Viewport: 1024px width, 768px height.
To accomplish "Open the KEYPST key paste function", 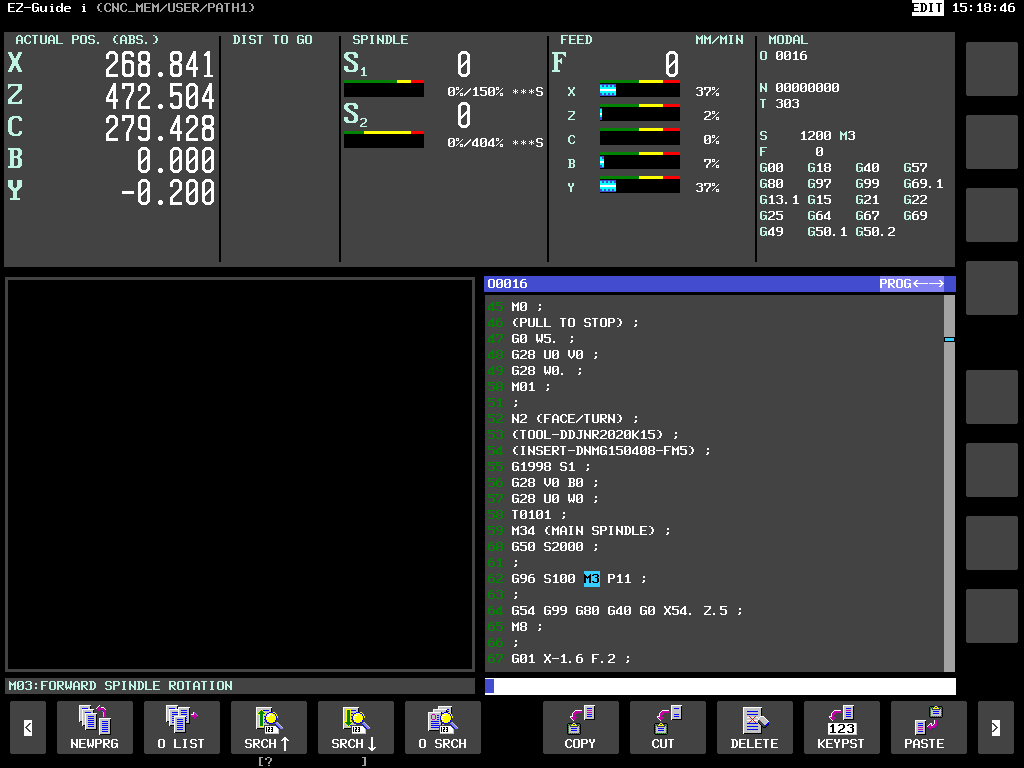I will tap(842, 728).
